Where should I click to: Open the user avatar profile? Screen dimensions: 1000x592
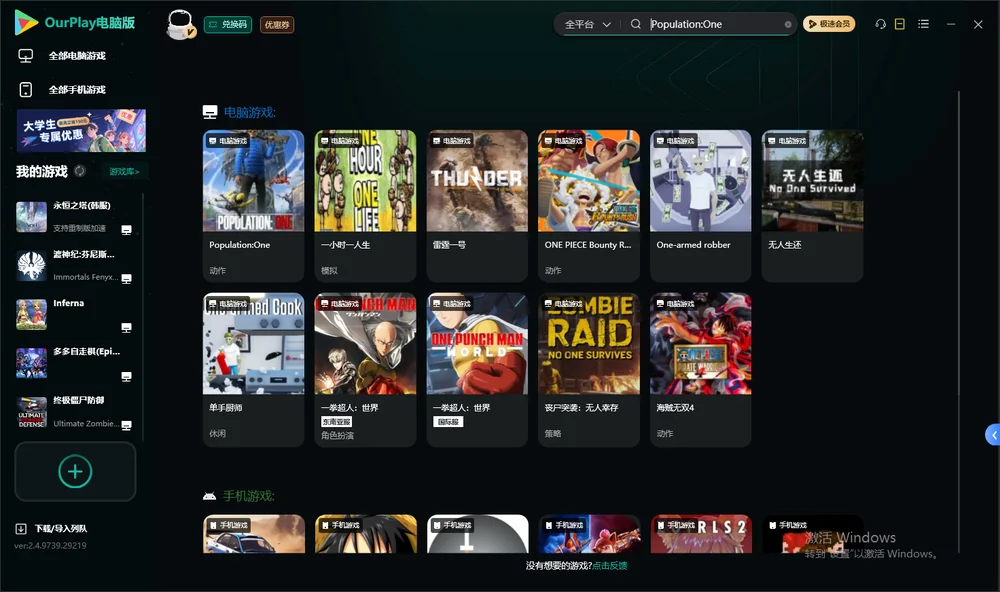point(180,24)
